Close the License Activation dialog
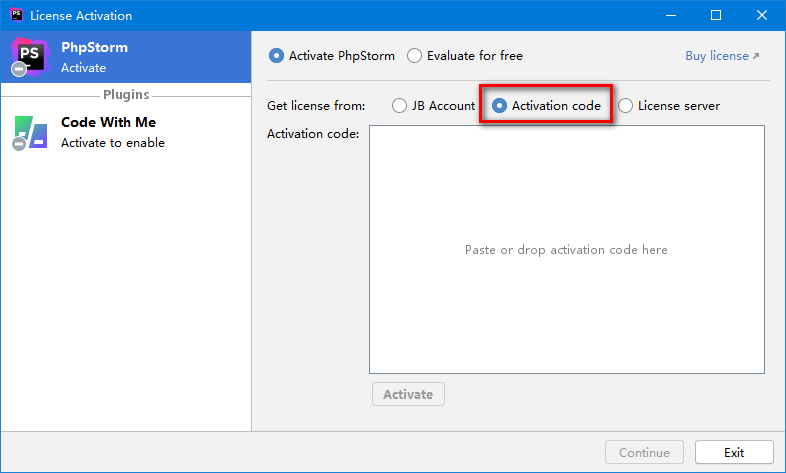Screen dimensions: 786x473 coord(762,16)
